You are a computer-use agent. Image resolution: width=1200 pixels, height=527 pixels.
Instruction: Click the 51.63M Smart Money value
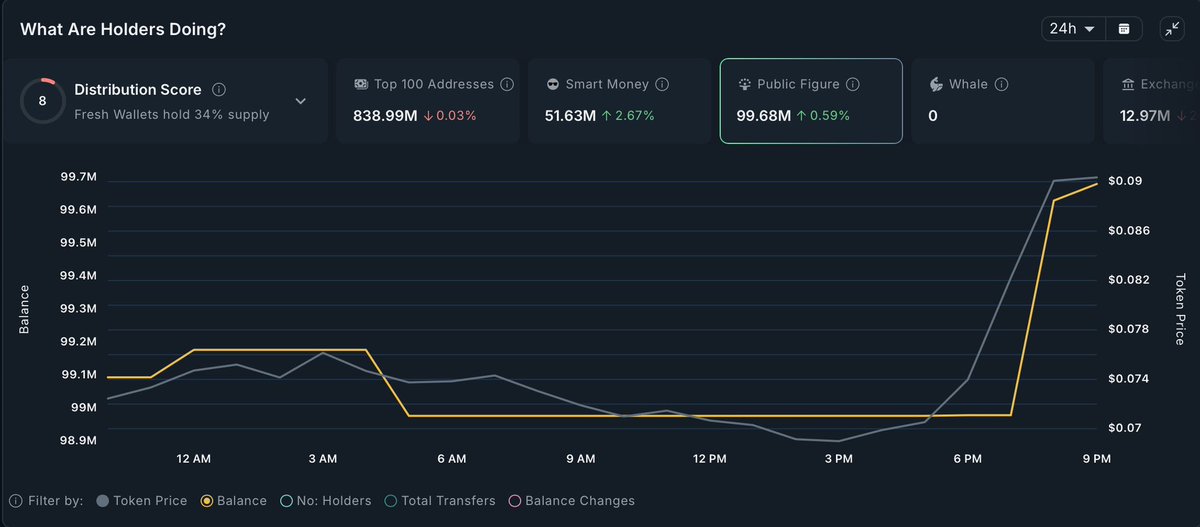click(570, 116)
